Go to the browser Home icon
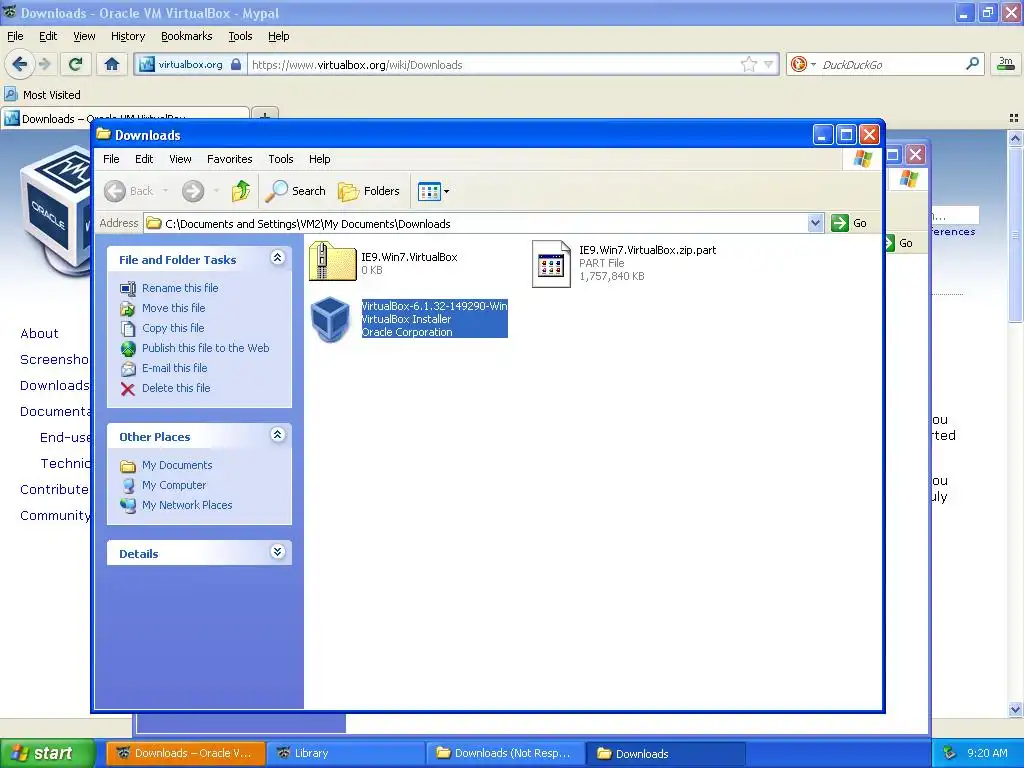Image resolution: width=1024 pixels, height=768 pixels. click(112, 64)
